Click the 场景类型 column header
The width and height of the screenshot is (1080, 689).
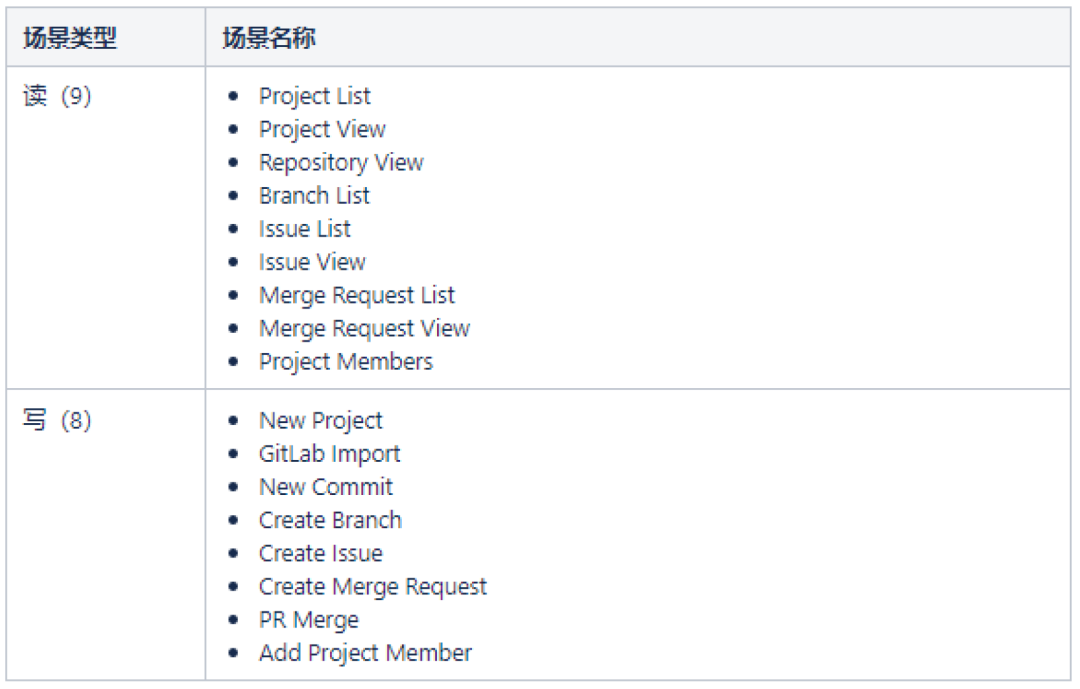(70, 39)
